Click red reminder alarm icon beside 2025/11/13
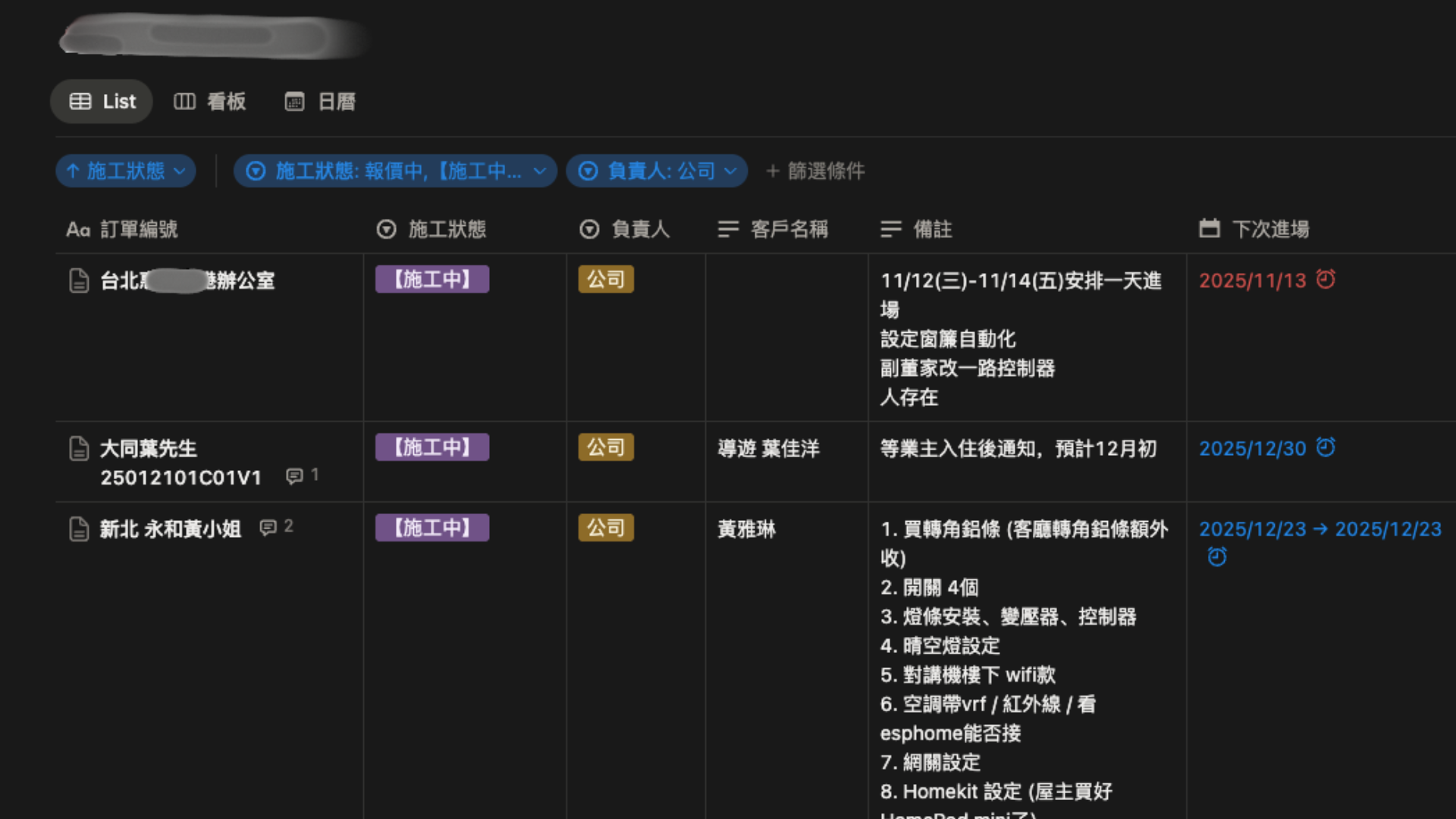 coord(1326,280)
